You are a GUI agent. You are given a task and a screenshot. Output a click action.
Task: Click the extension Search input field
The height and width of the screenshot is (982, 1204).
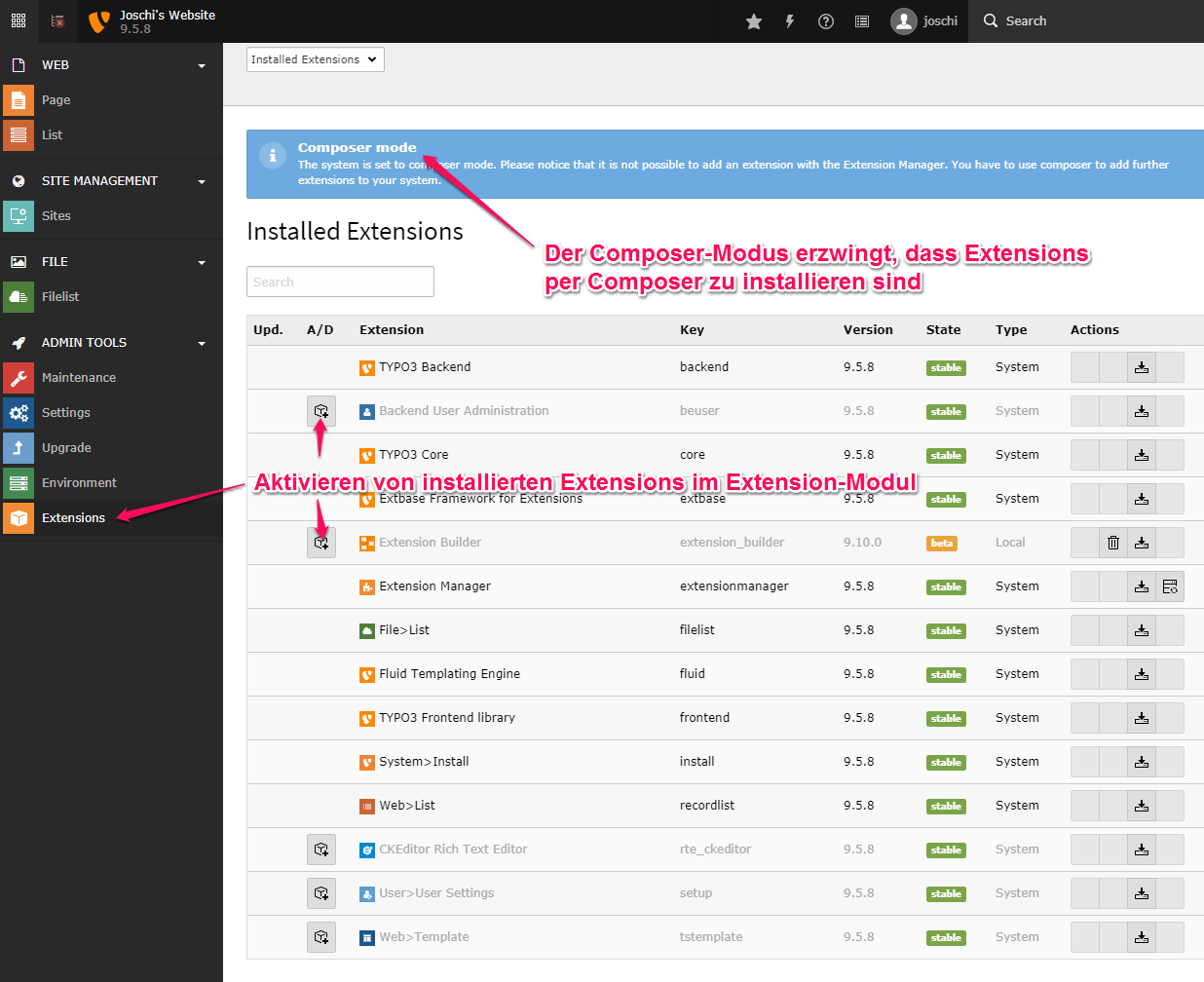[339, 282]
